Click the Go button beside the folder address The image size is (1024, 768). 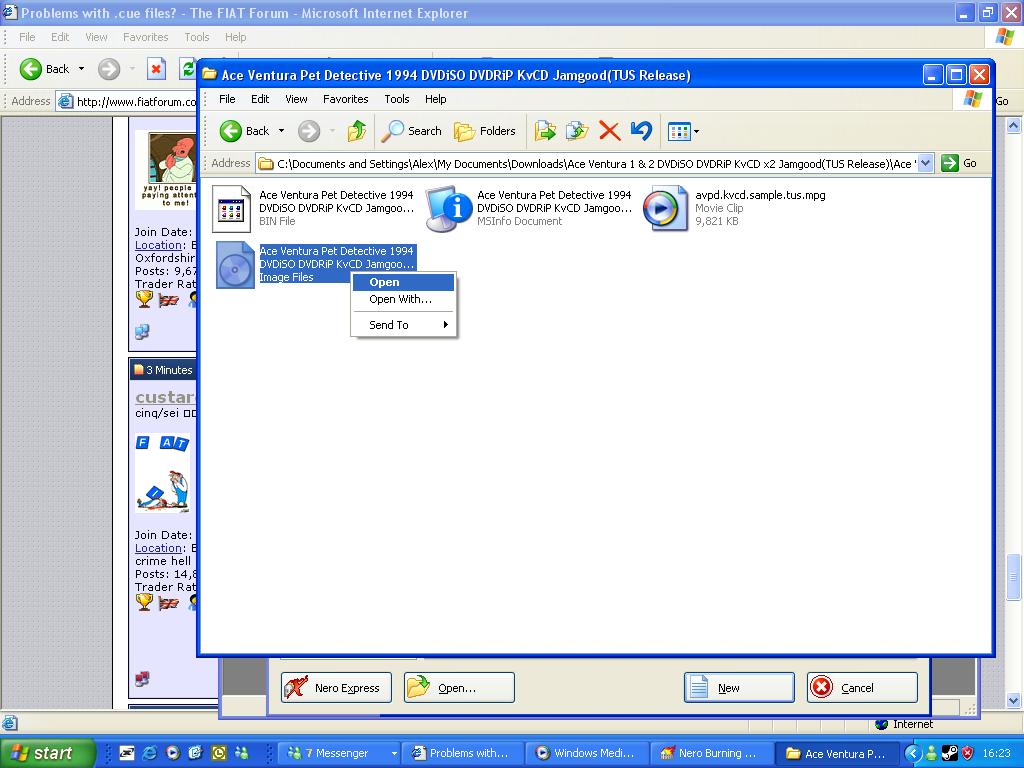point(959,163)
